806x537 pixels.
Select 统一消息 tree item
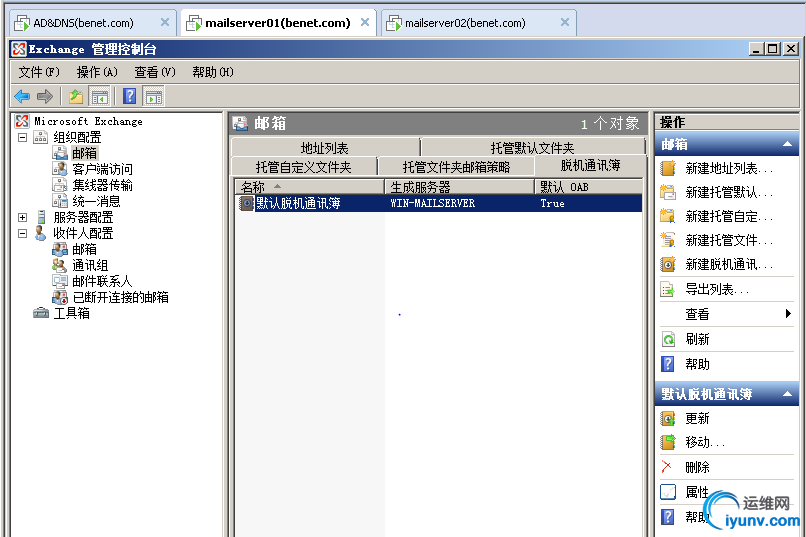[x=96, y=201]
